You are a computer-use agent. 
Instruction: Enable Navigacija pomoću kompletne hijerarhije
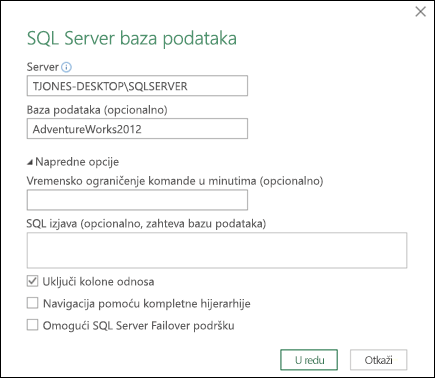(x=32, y=303)
